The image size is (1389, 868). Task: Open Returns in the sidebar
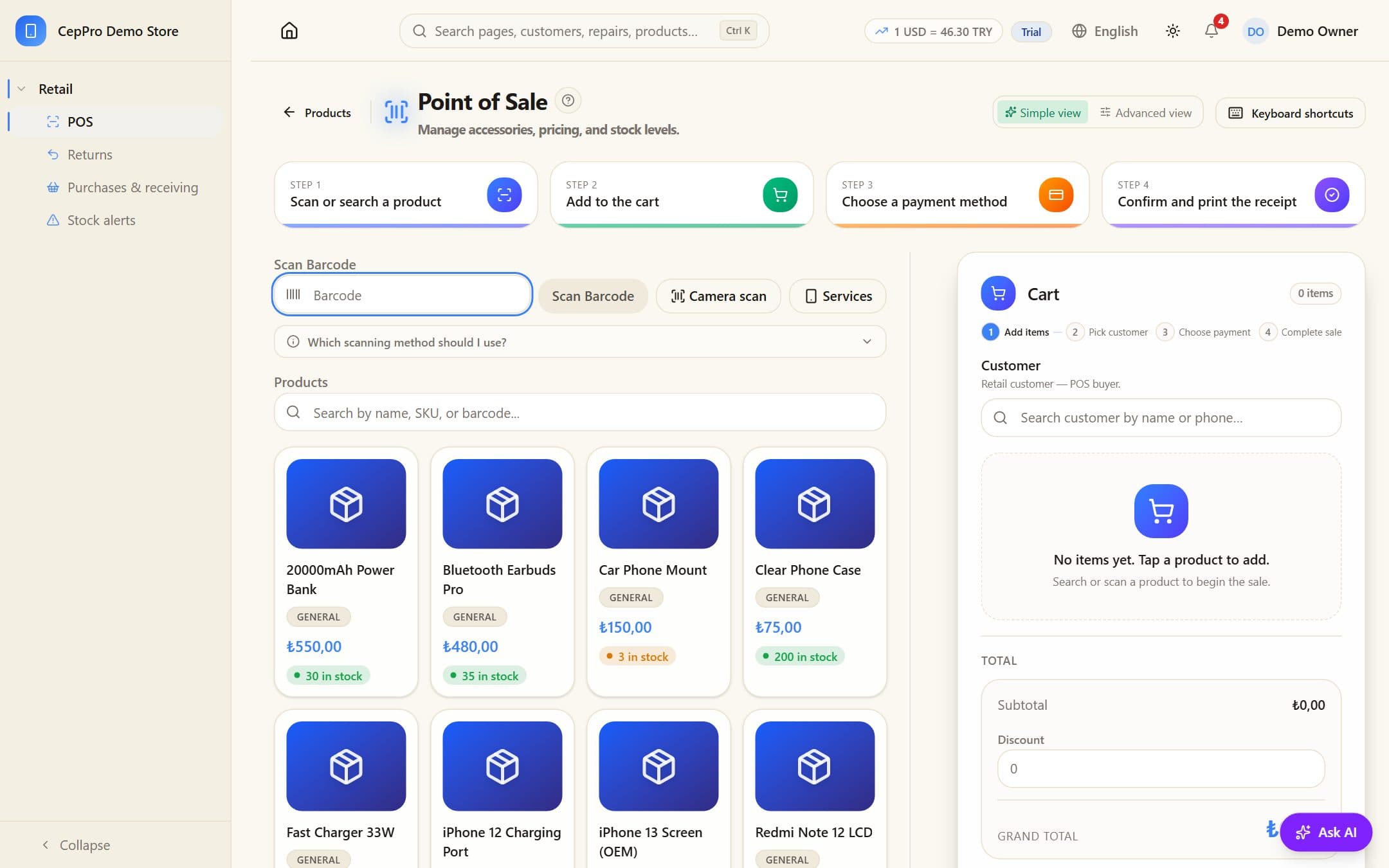pos(116,154)
